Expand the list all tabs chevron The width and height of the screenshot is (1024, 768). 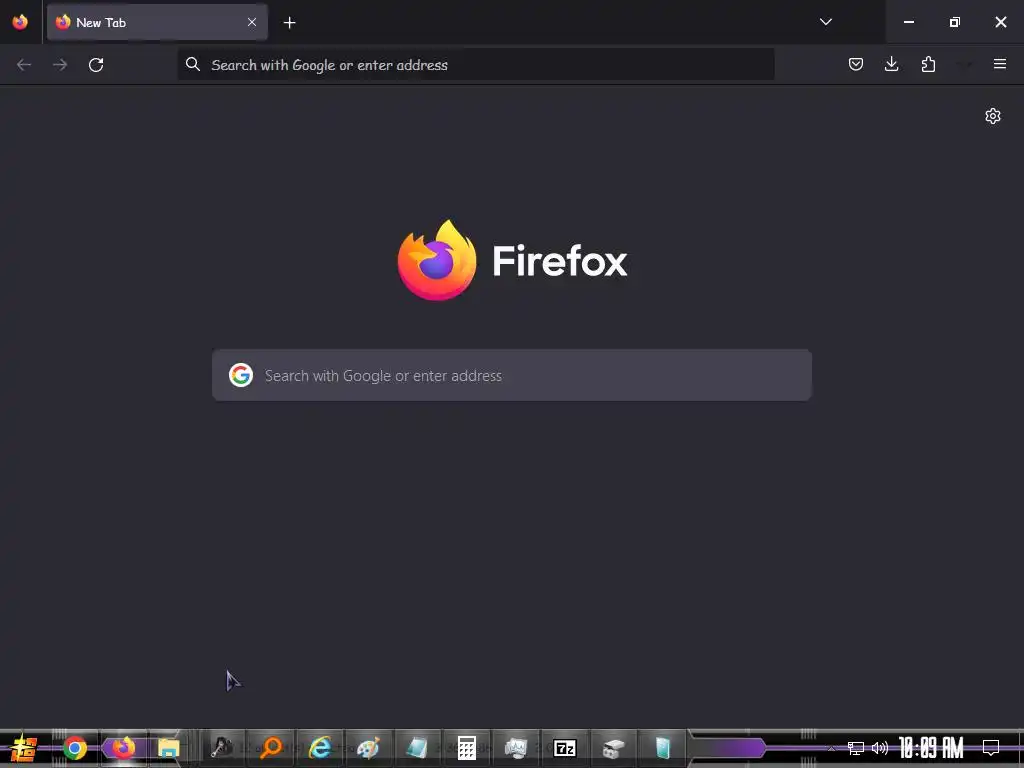[x=825, y=22]
